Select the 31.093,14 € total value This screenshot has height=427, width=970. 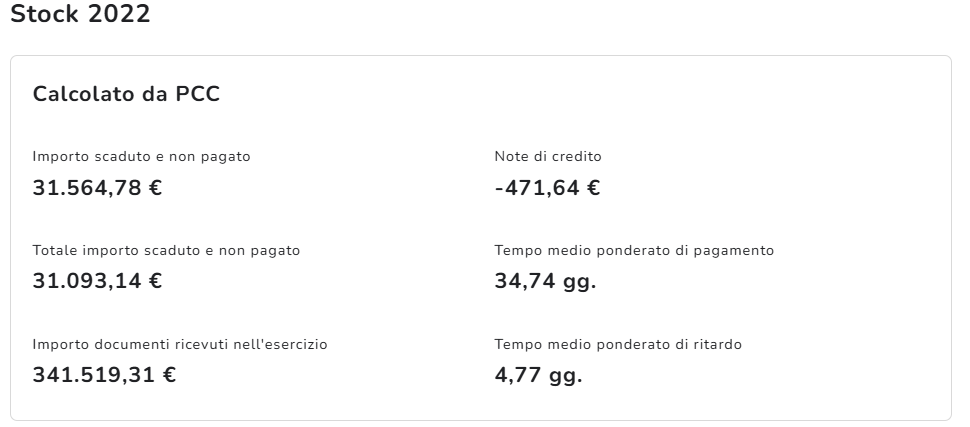[97, 281]
